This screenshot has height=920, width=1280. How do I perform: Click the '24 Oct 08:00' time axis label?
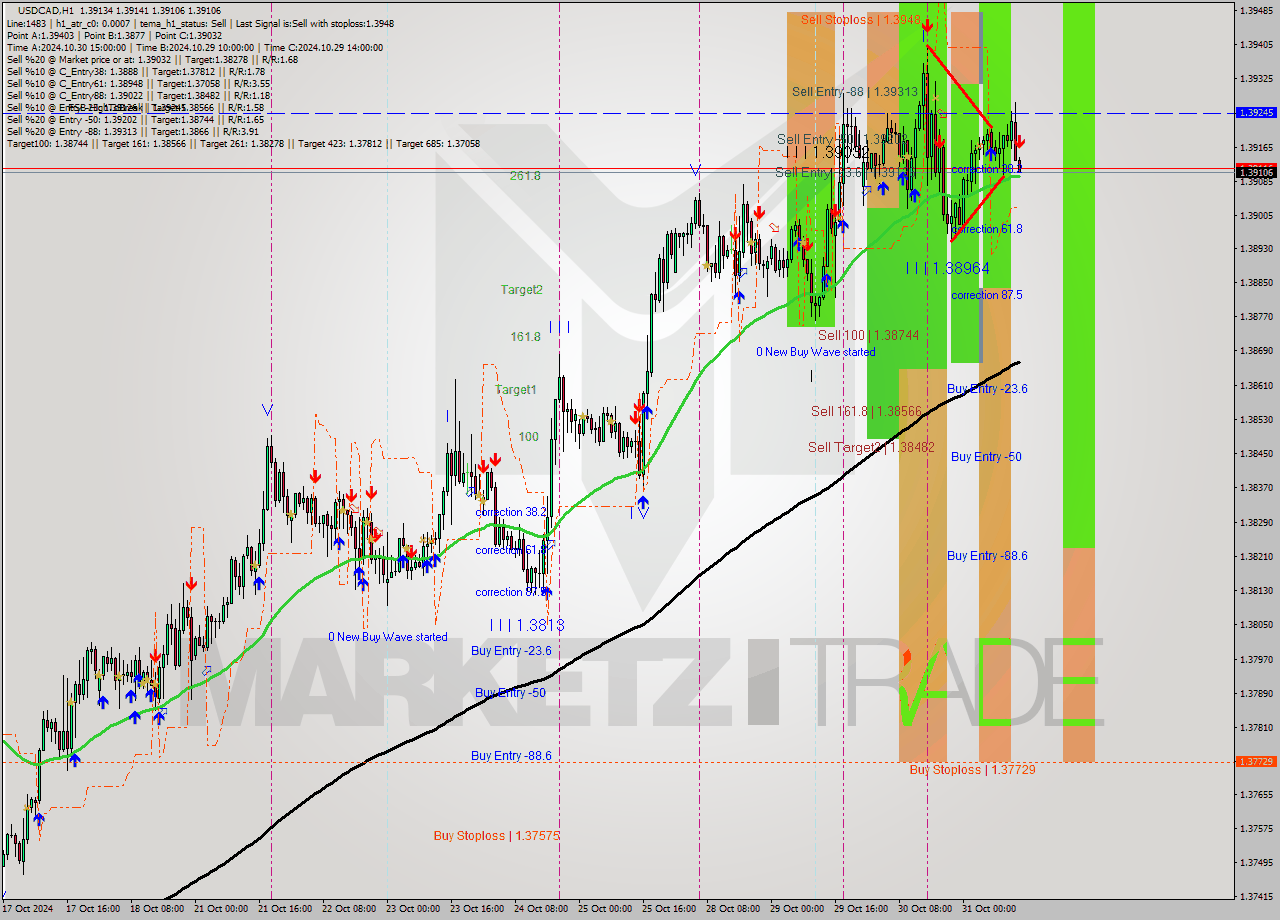541,909
